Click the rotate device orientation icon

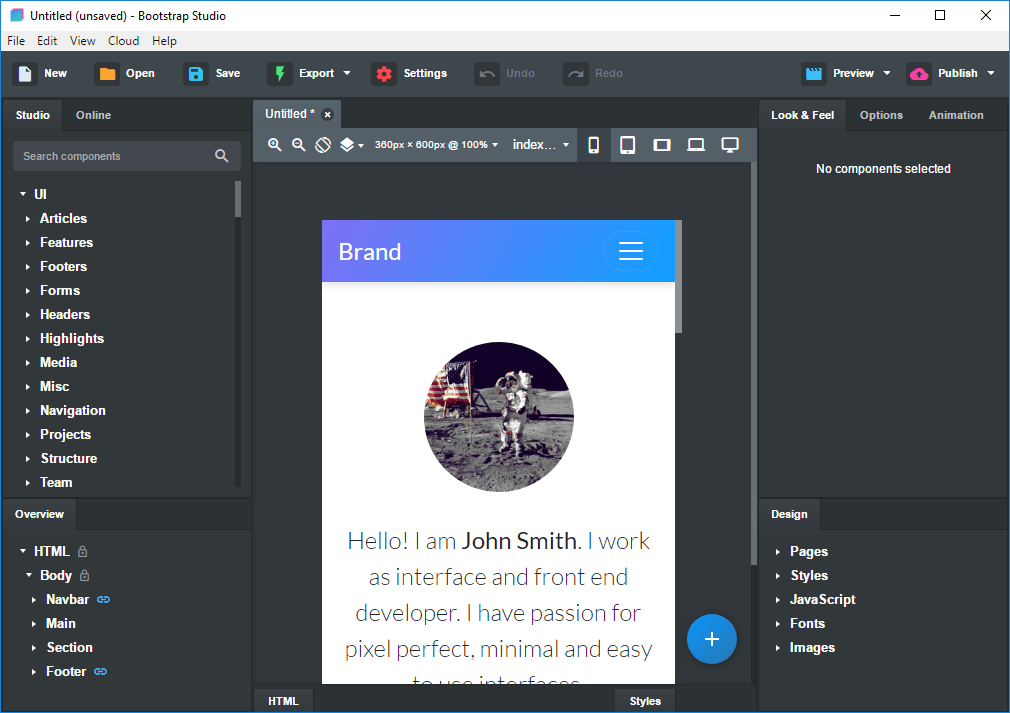point(323,145)
